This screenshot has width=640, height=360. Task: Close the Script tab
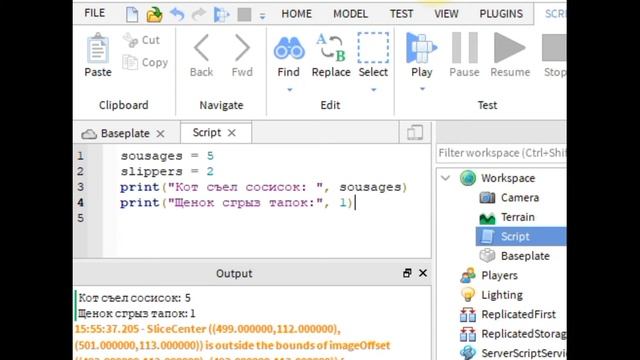coord(231,133)
